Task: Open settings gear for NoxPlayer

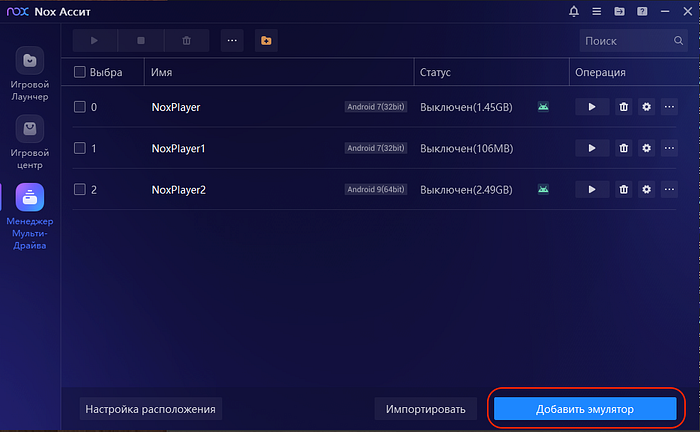Action: coord(646,107)
